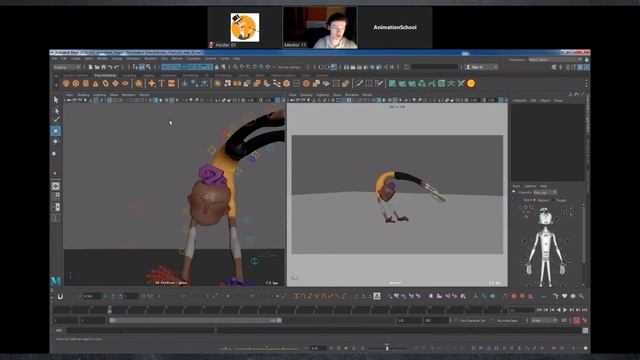Screen dimensions: 640x360
Task: Create a polygon cylinder from shelf
Action: pyautogui.click(x=86, y=83)
